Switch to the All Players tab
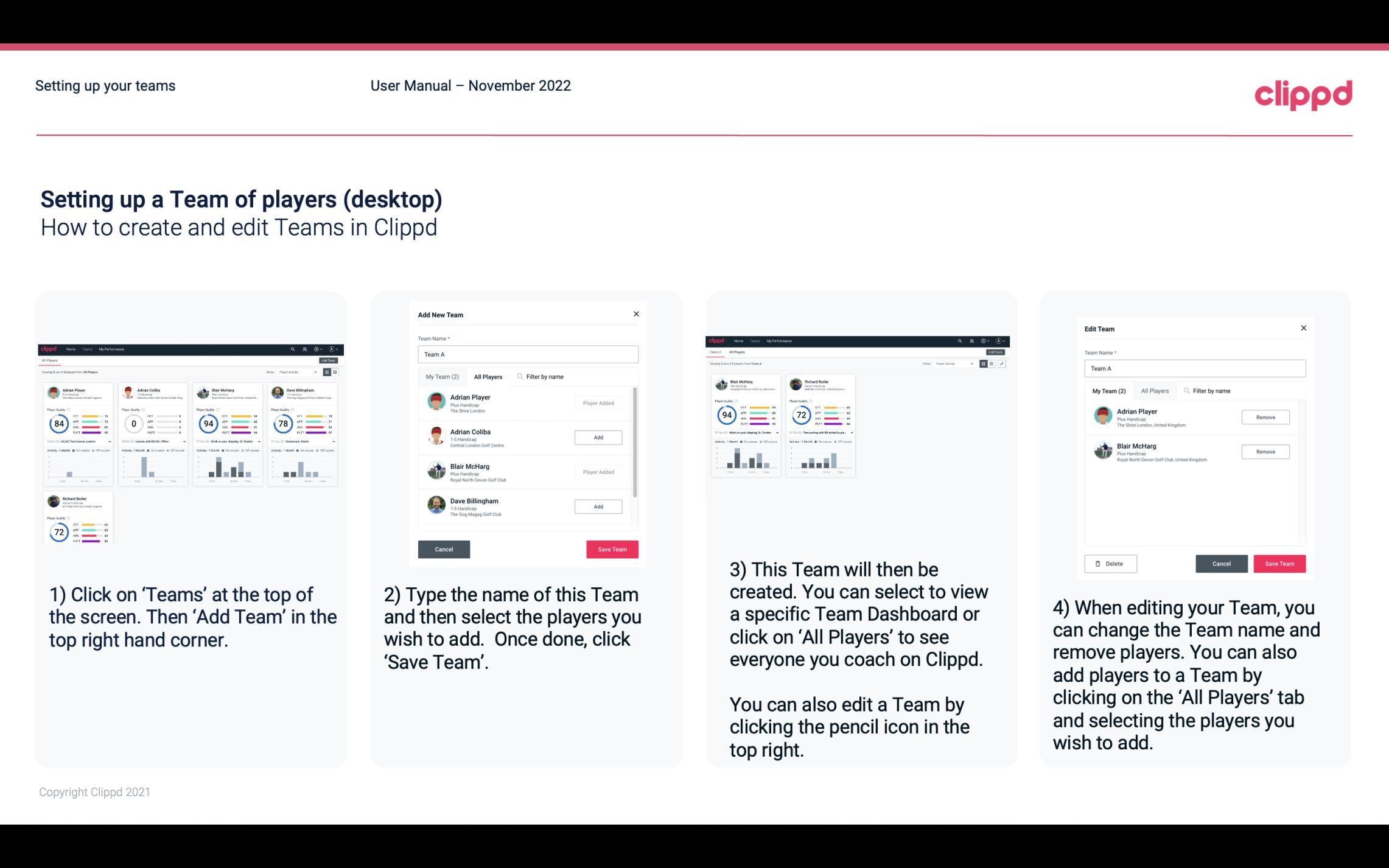This screenshot has width=1389, height=868. click(x=488, y=377)
